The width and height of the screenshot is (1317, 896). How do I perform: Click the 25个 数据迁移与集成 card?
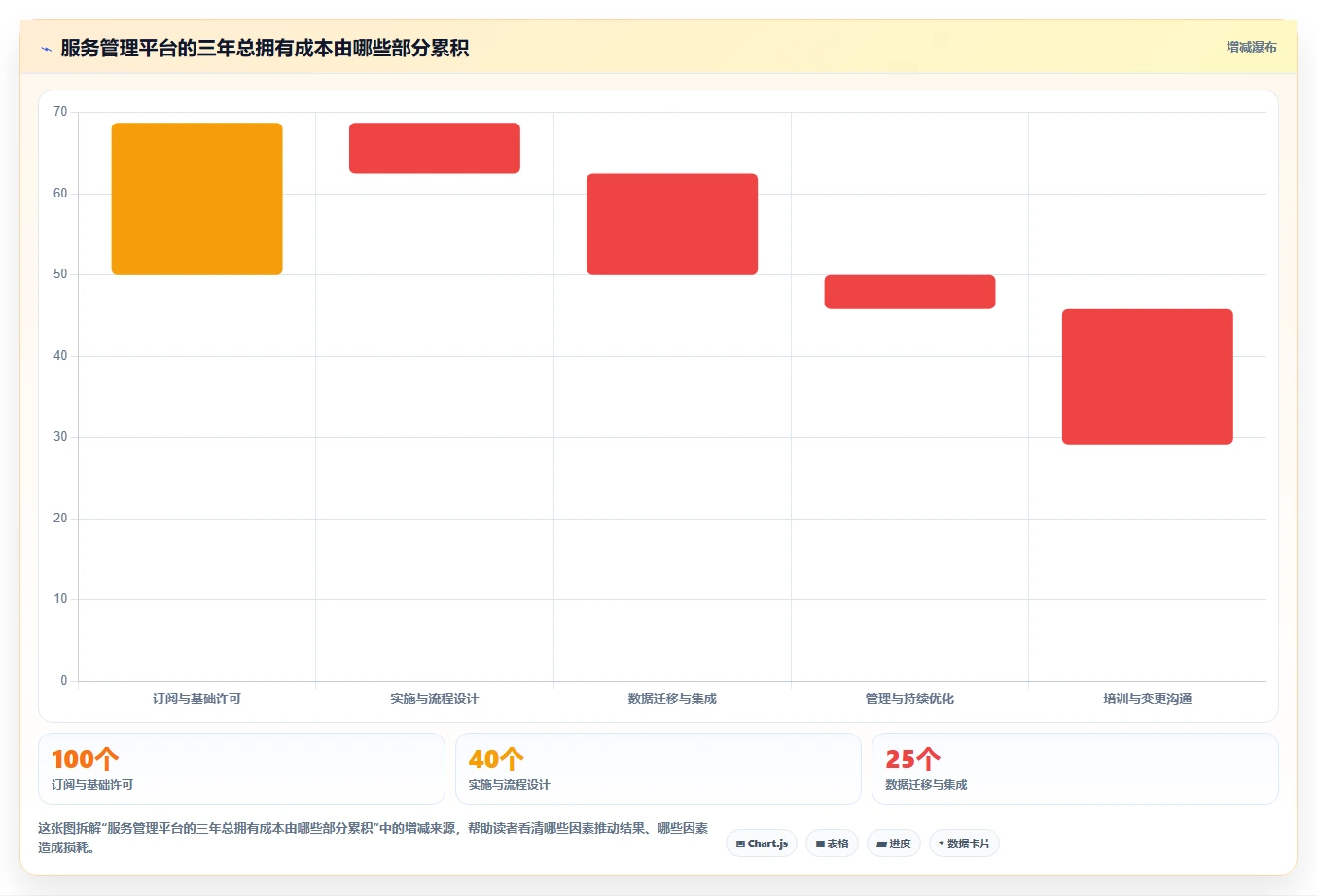click(1075, 769)
